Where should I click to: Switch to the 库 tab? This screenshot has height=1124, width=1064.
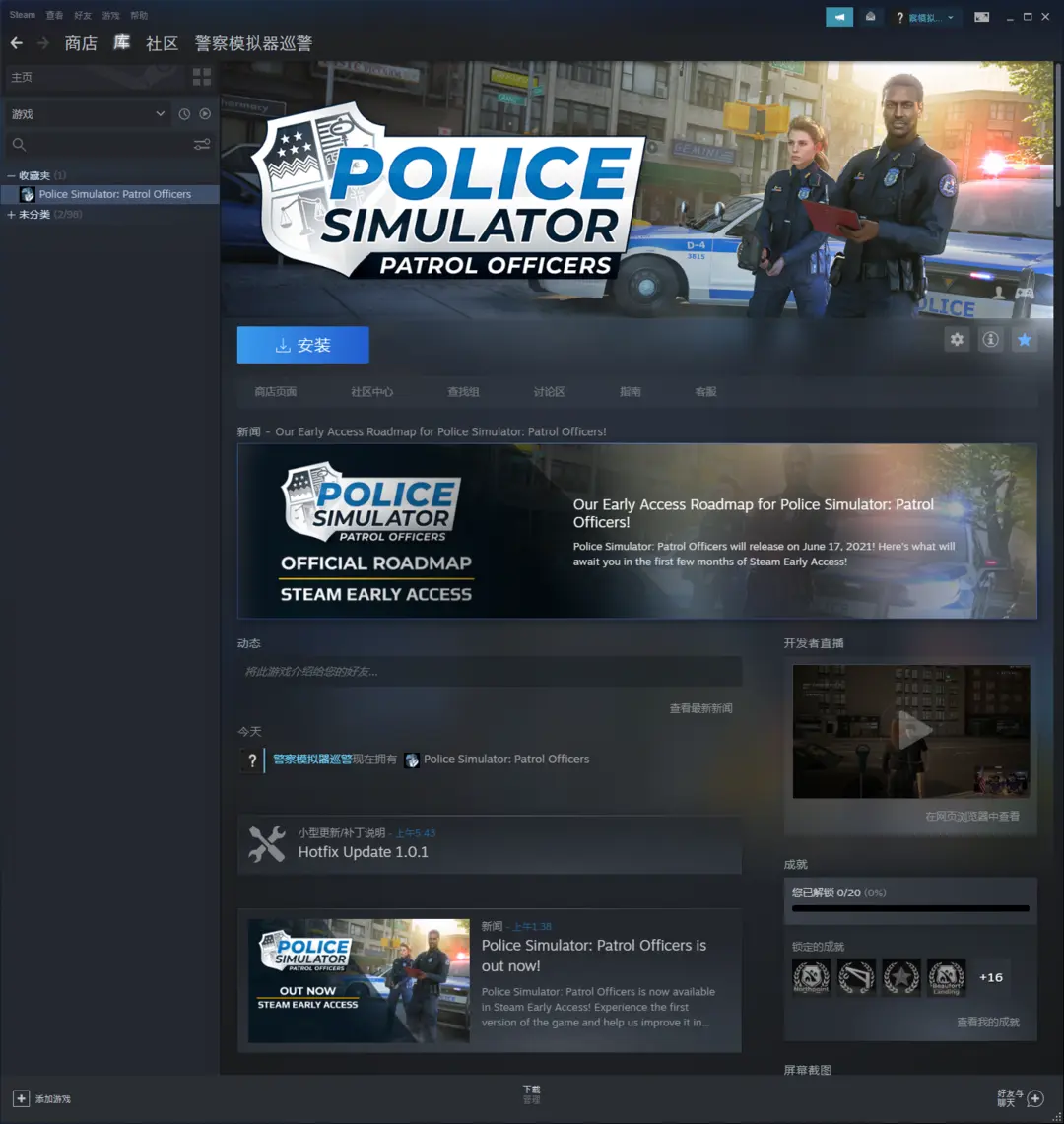click(121, 43)
